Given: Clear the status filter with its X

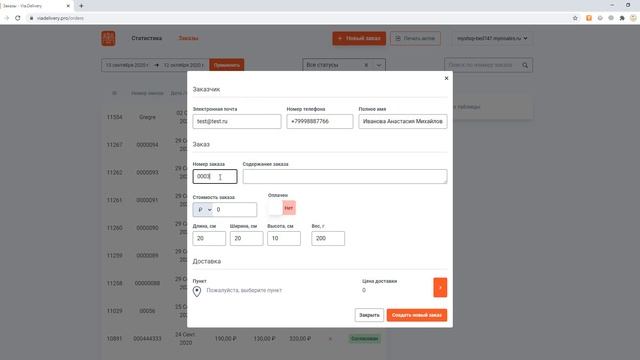Looking at the screenshot, I should click(366, 65).
